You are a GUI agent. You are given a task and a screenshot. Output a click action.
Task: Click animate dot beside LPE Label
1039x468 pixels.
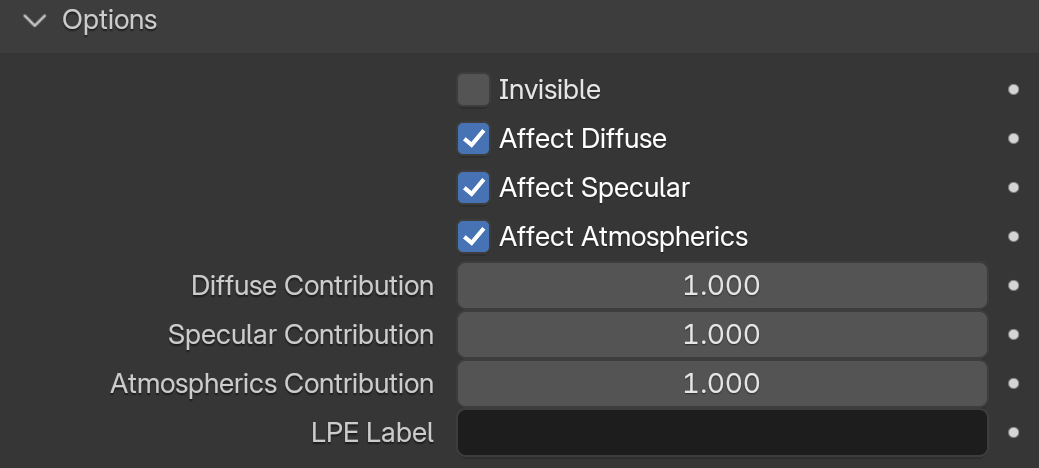click(1013, 433)
